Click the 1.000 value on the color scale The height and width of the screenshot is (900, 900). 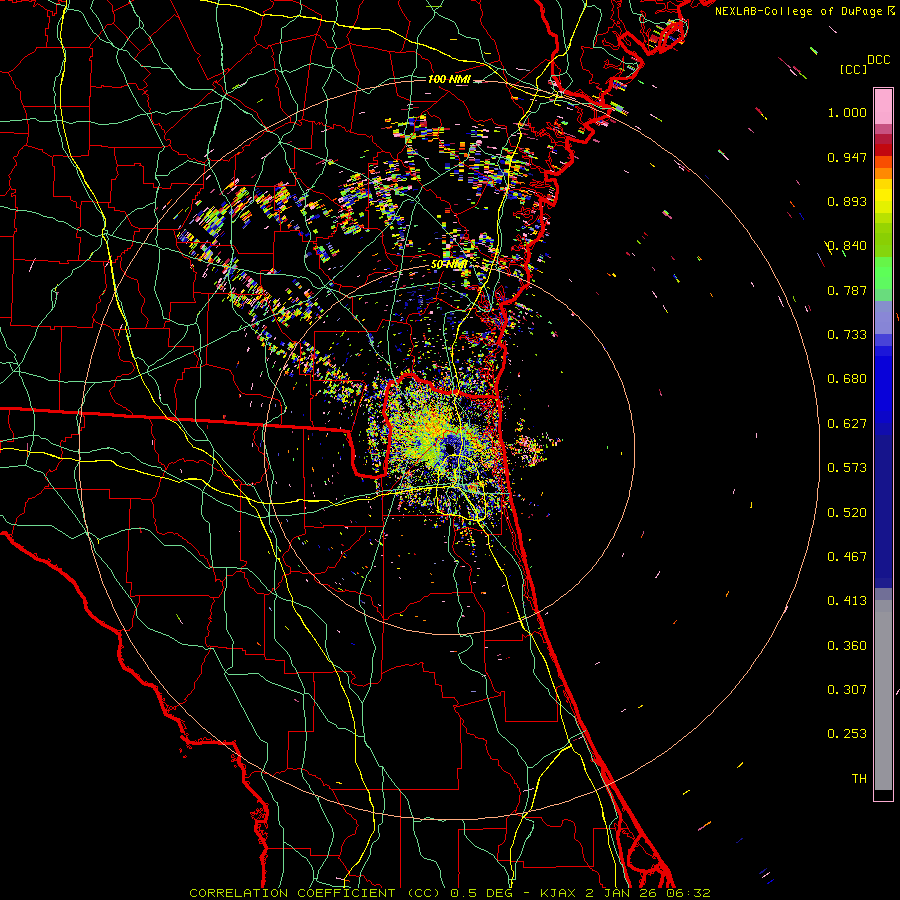[x=847, y=112]
